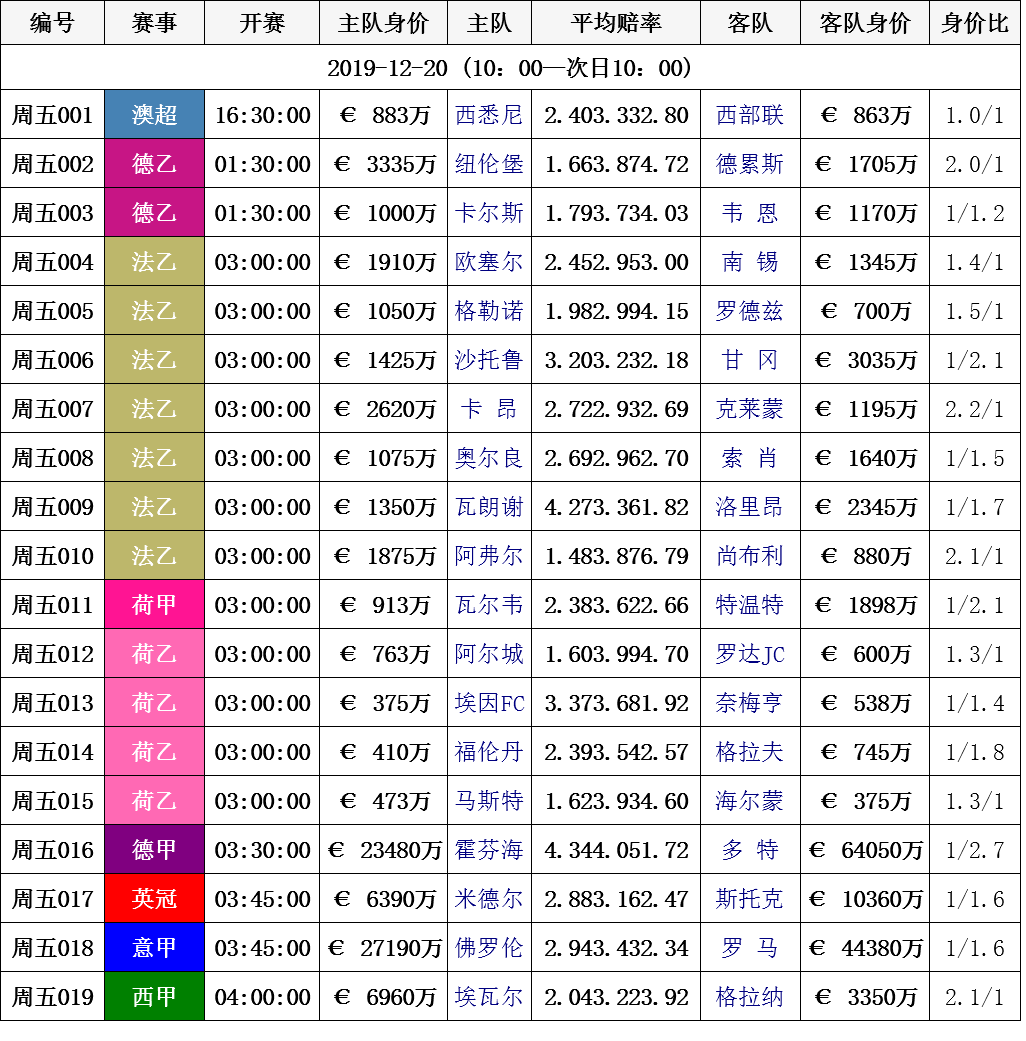The width and height of the screenshot is (1026, 1041).
Task: Open away team 尚布利
Action: (750, 556)
